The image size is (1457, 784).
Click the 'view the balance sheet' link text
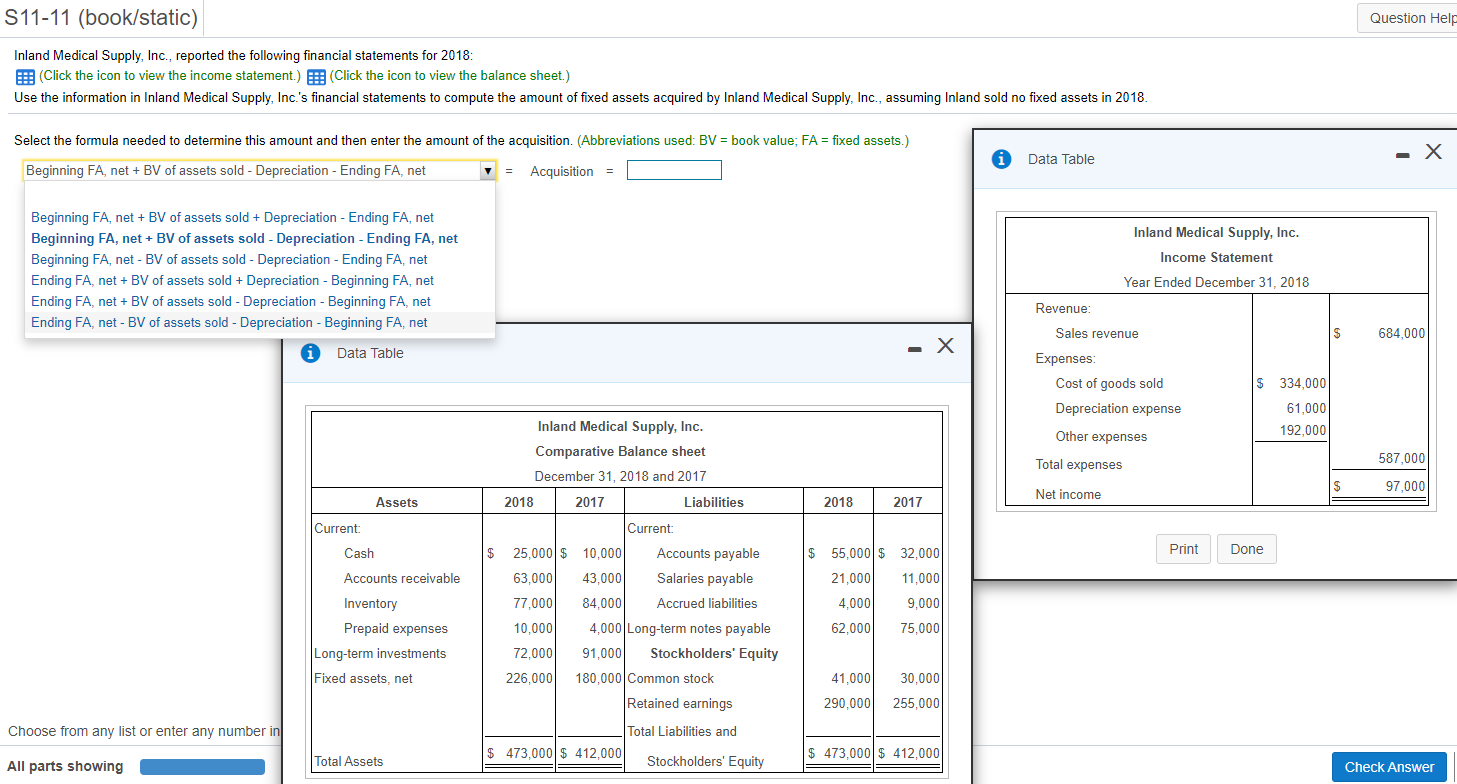pos(449,76)
